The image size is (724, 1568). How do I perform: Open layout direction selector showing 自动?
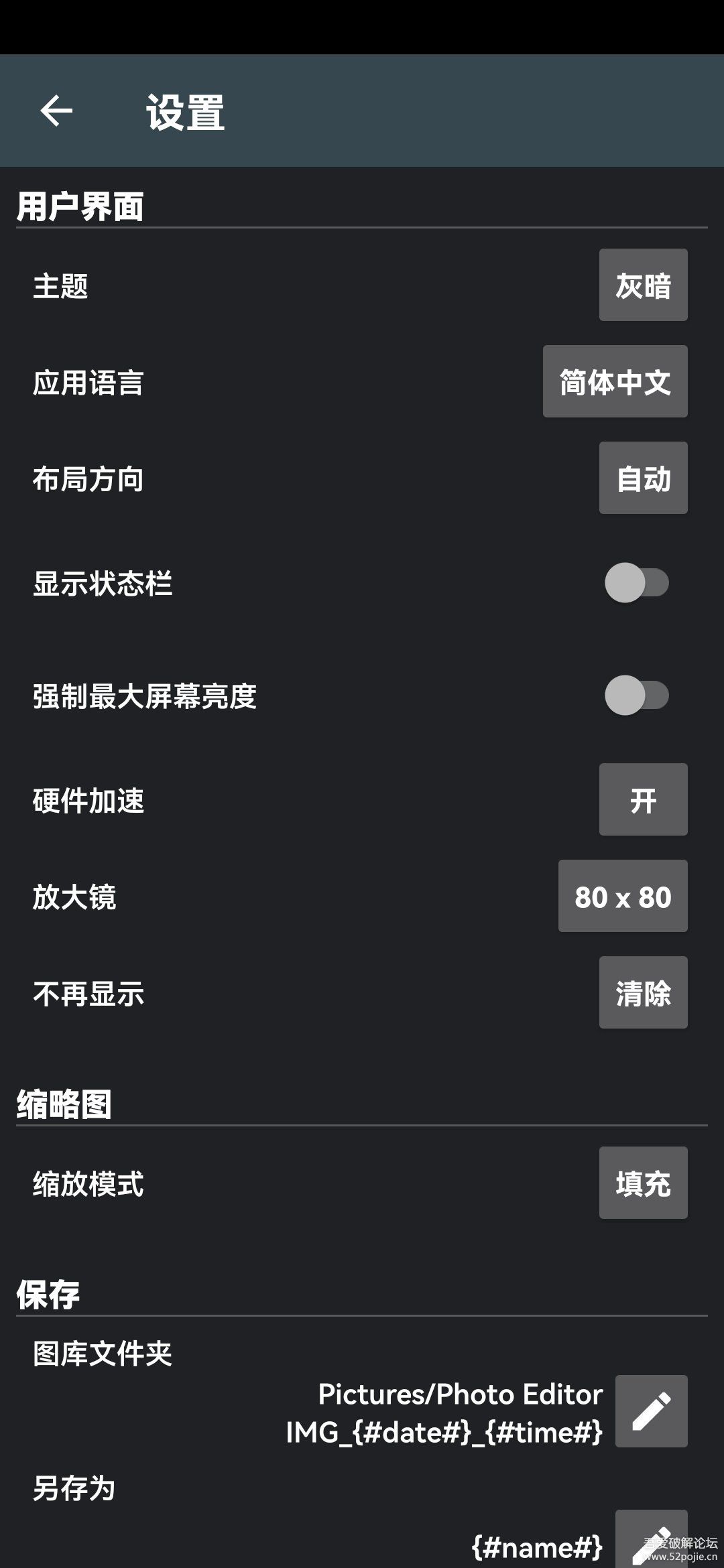(x=643, y=478)
